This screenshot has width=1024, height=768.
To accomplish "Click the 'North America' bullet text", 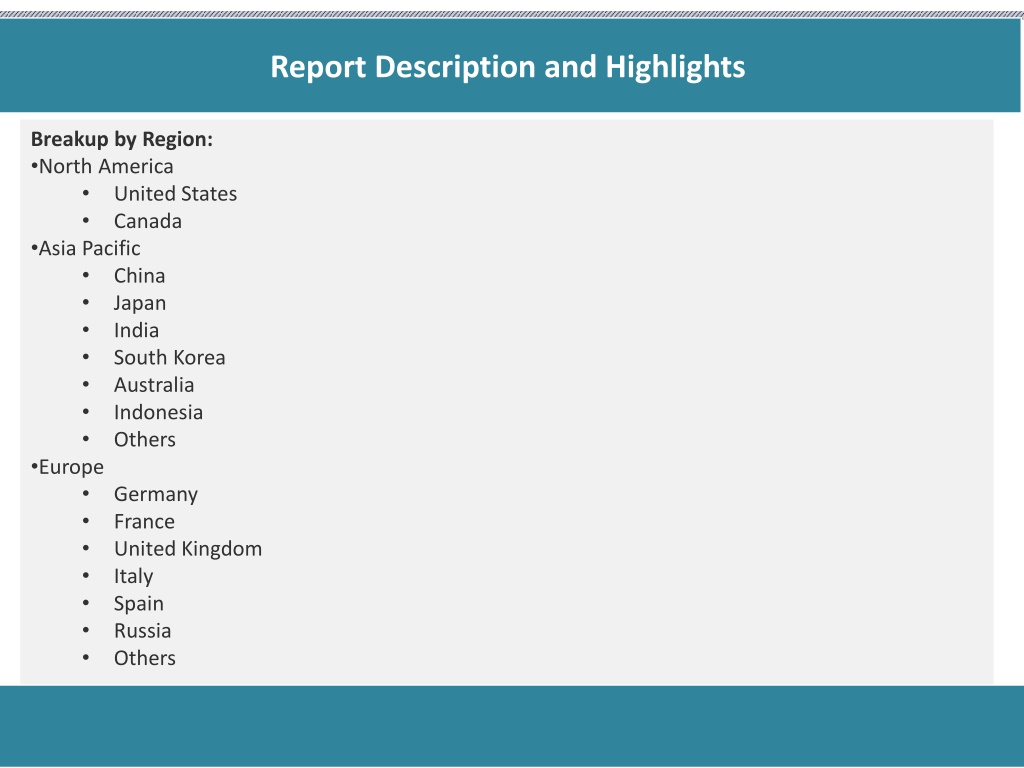I will click(106, 167).
